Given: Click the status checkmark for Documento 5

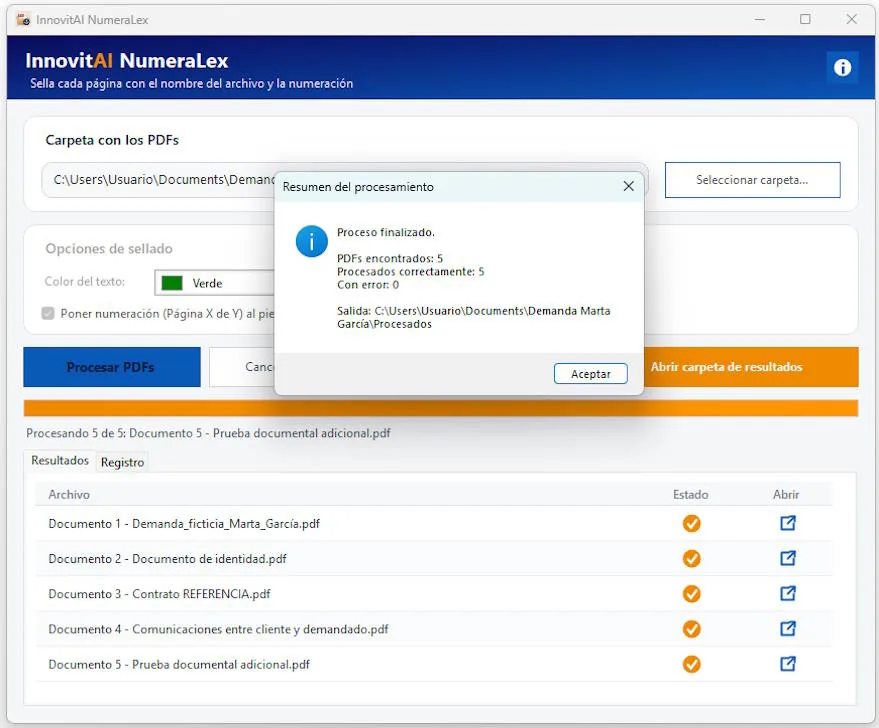Looking at the screenshot, I should 691,664.
